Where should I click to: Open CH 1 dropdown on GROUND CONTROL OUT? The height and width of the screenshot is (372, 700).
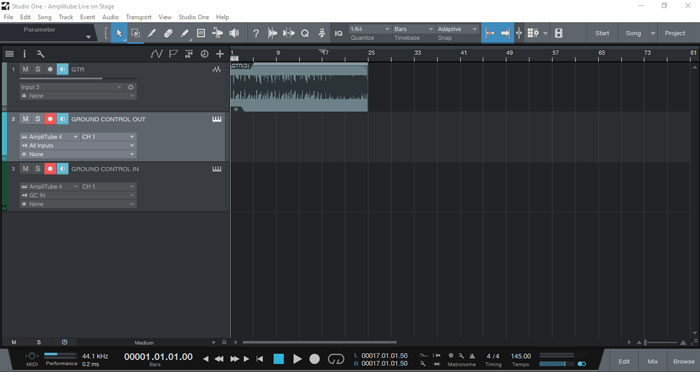pos(108,137)
